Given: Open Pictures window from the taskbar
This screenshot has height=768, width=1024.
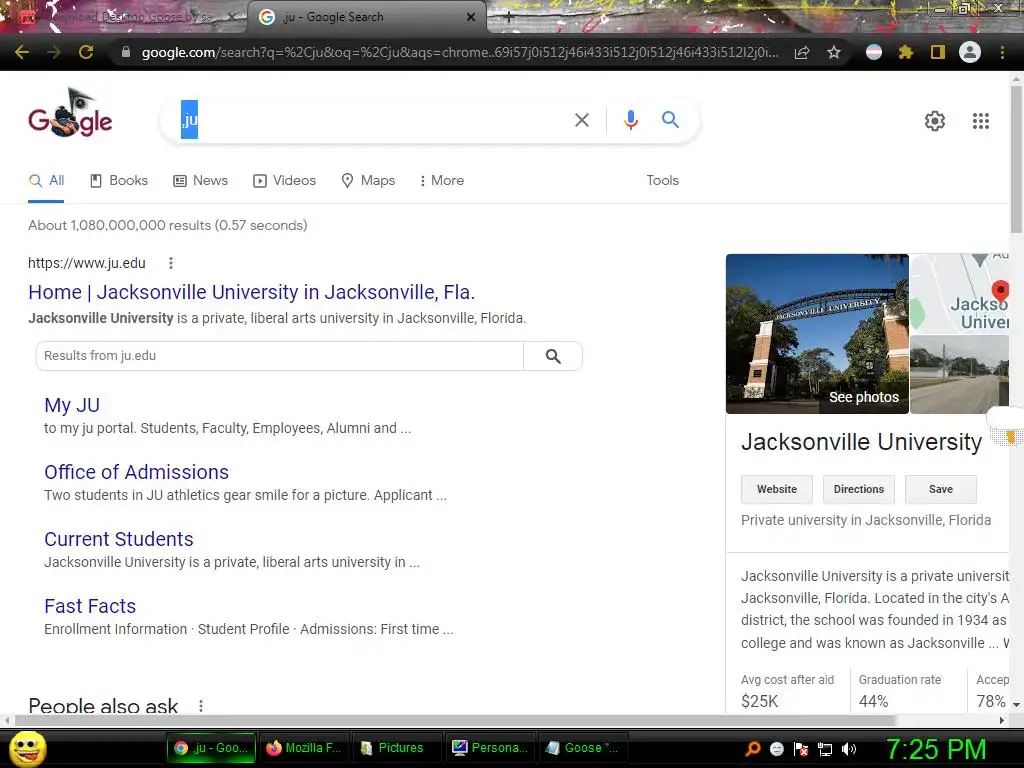Looking at the screenshot, I should 398,748.
